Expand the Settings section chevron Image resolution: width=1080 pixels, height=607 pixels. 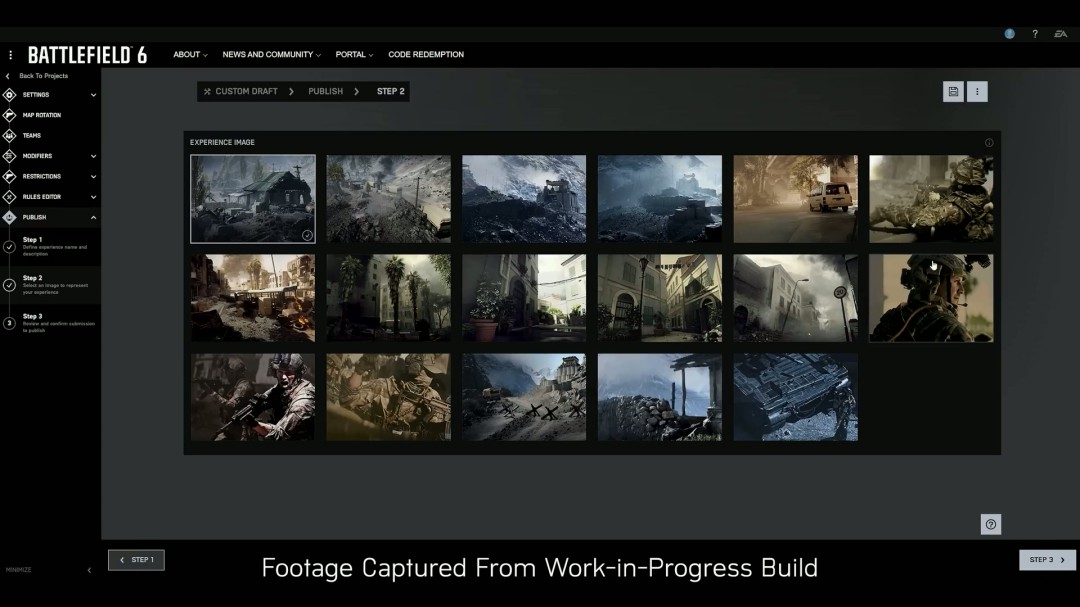click(x=93, y=95)
